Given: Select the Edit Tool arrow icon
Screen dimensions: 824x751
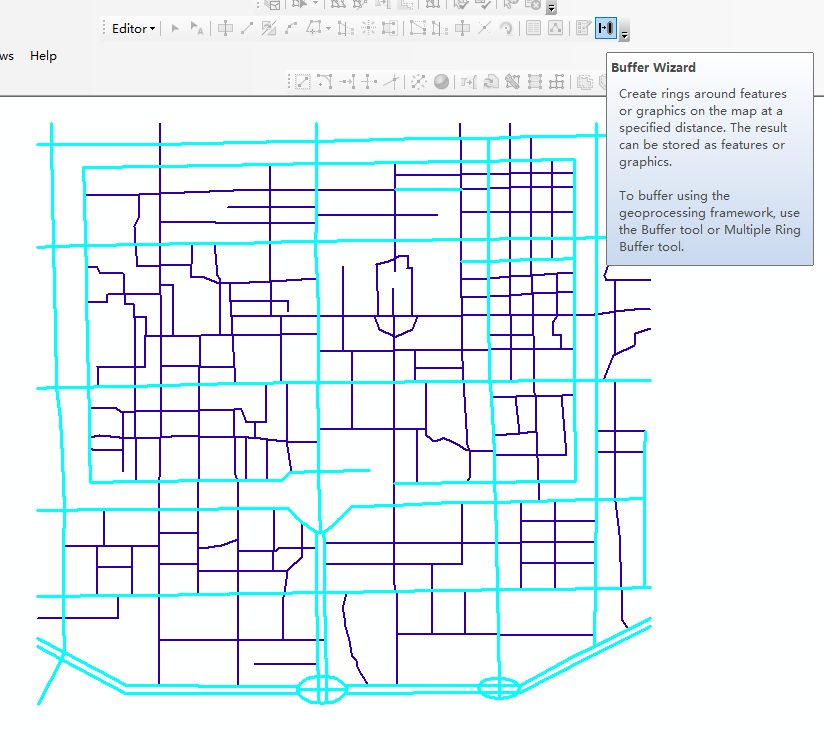Looking at the screenshot, I should [175, 28].
